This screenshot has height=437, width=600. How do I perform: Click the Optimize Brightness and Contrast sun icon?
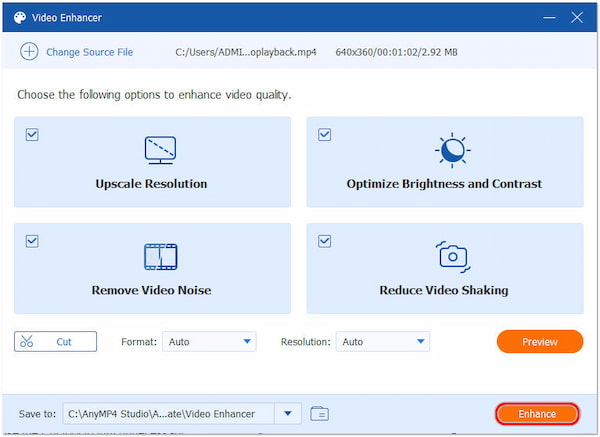pos(452,150)
